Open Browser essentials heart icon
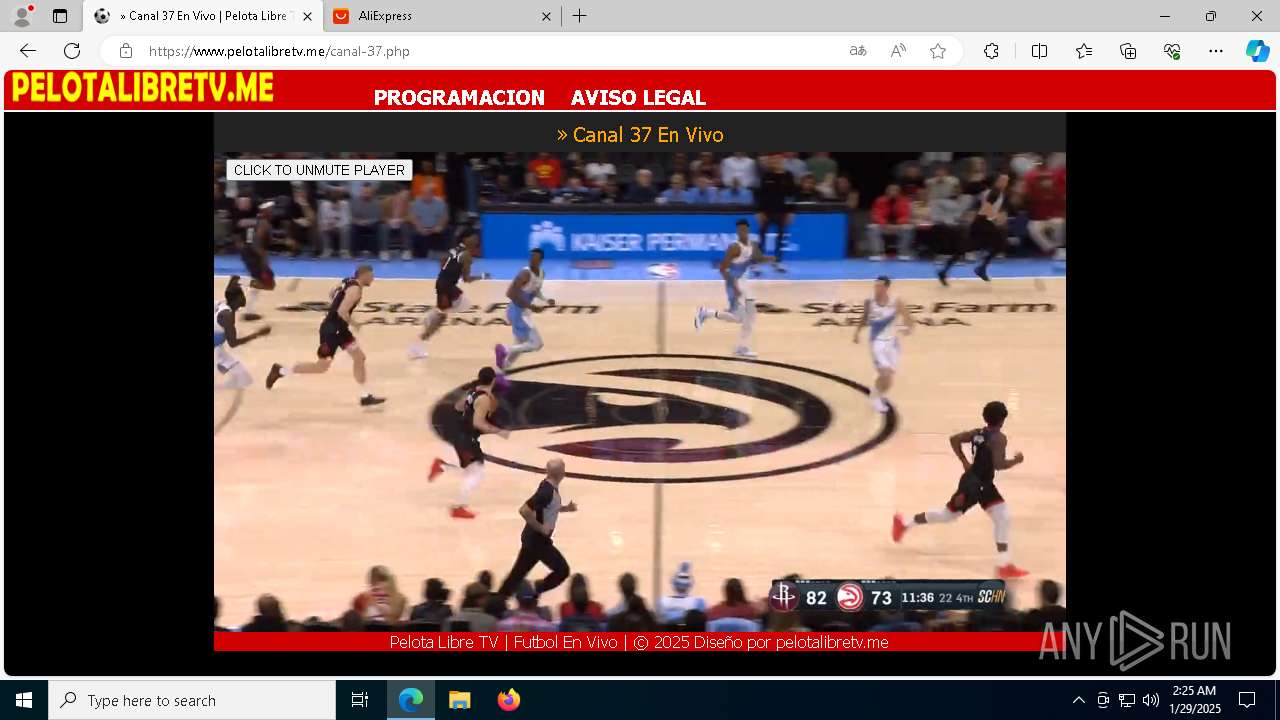 click(1172, 51)
